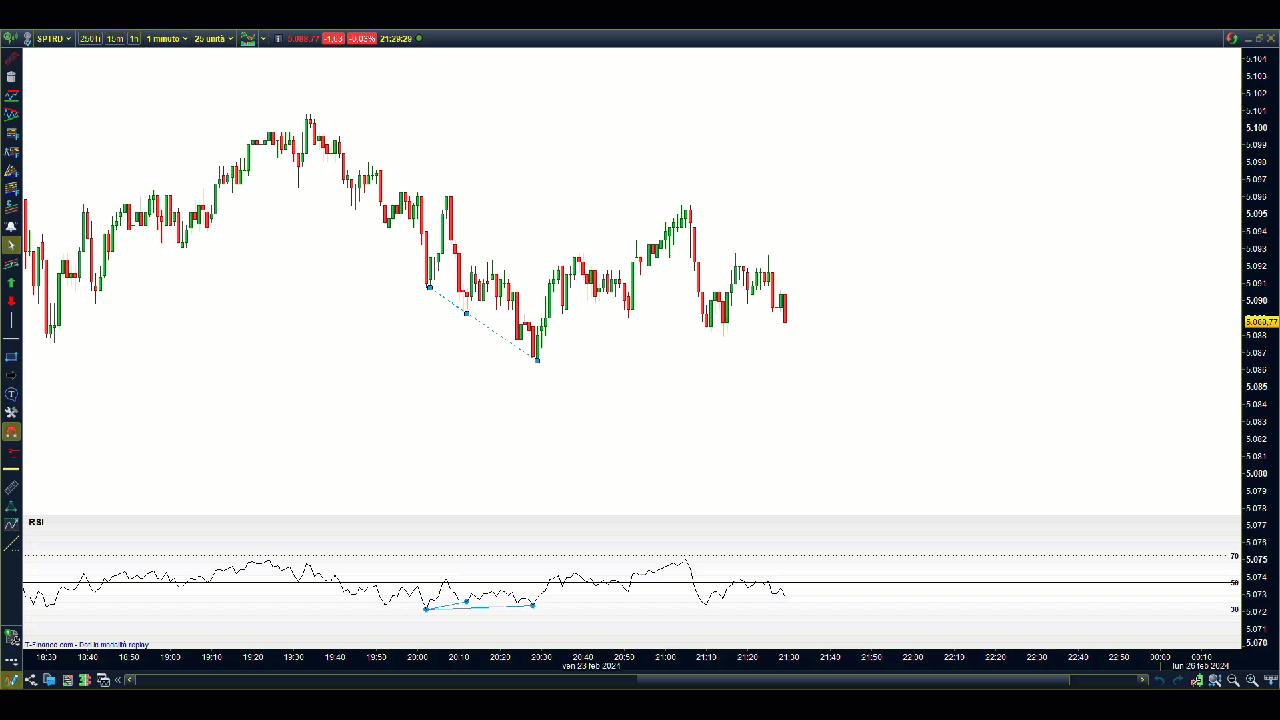Click the red down arrow tool

click(x=11, y=301)
